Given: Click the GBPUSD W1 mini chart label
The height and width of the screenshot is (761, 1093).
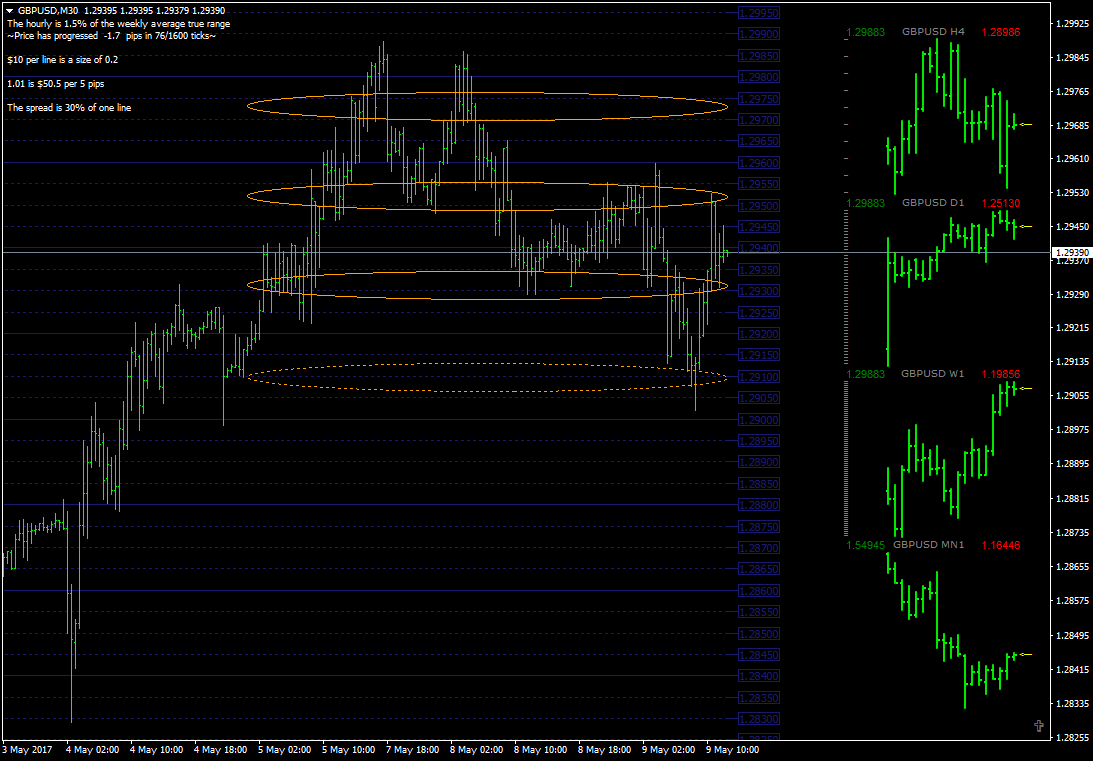Looking at the screenshot, I should pos(933,374).
